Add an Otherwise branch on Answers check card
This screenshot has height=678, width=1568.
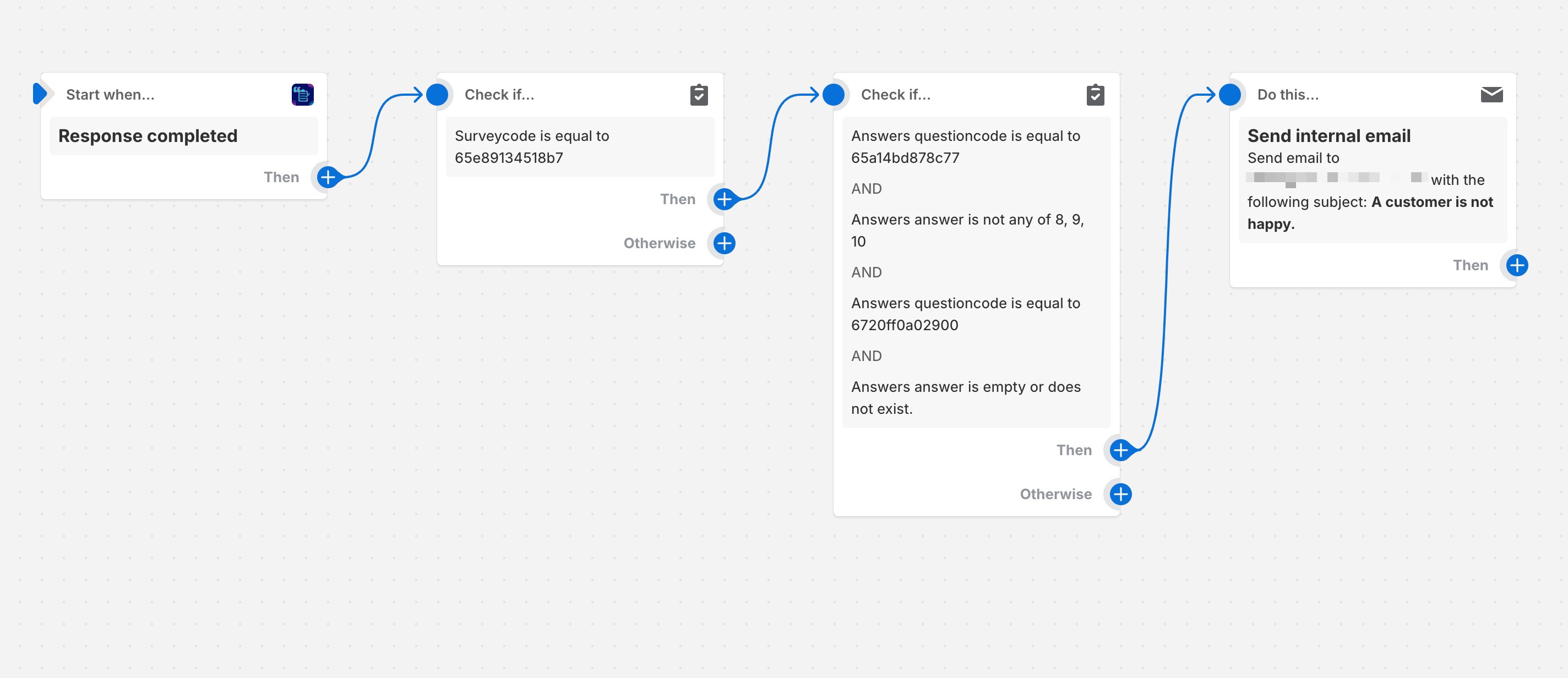click(x=1120, y=494)
